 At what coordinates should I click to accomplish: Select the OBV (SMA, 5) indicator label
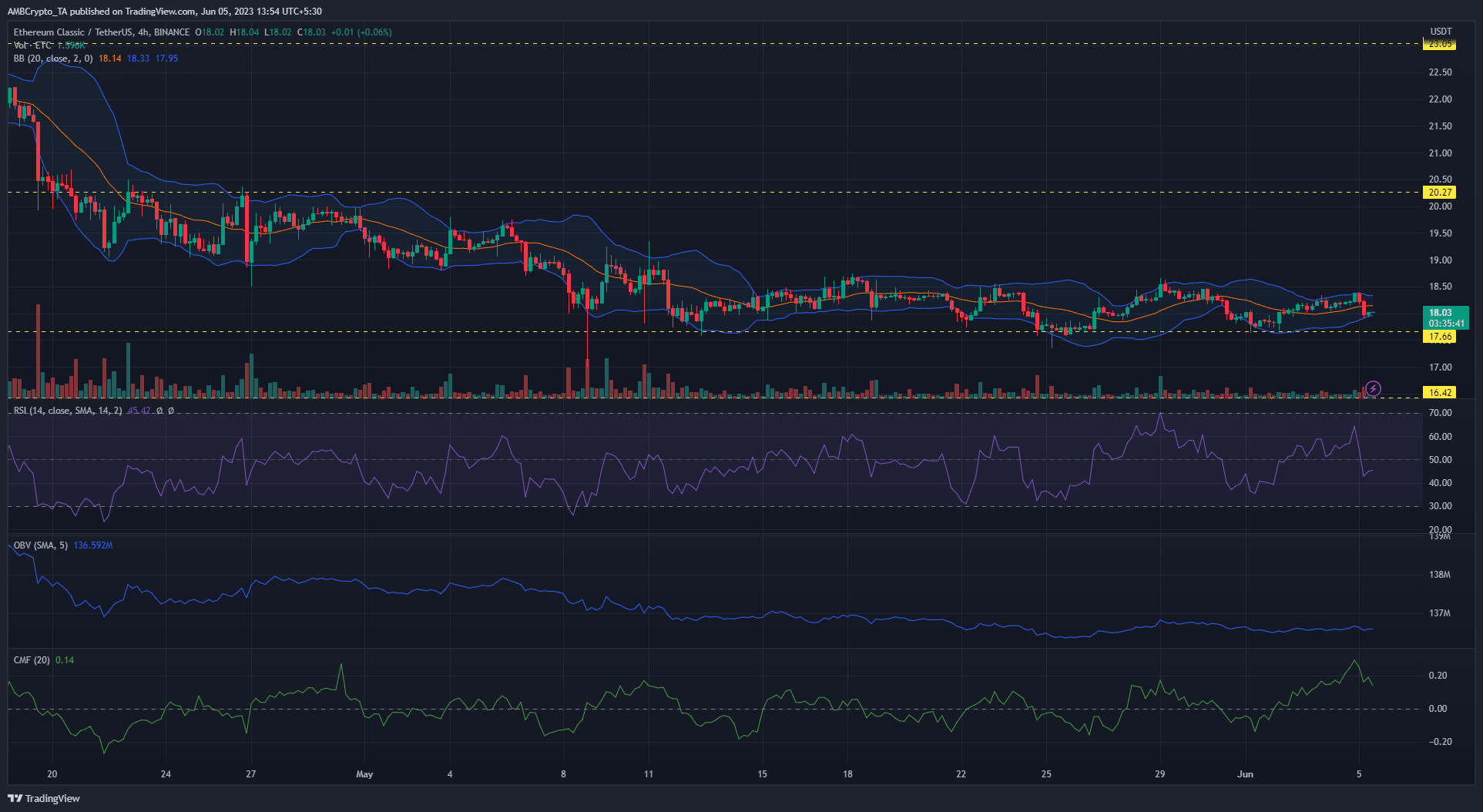pos(40,545)
